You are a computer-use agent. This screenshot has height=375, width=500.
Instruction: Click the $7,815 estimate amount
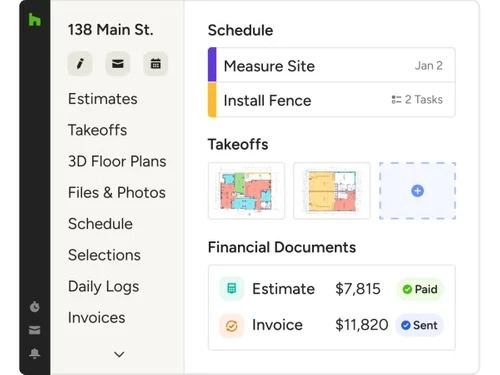click(358, 289)
